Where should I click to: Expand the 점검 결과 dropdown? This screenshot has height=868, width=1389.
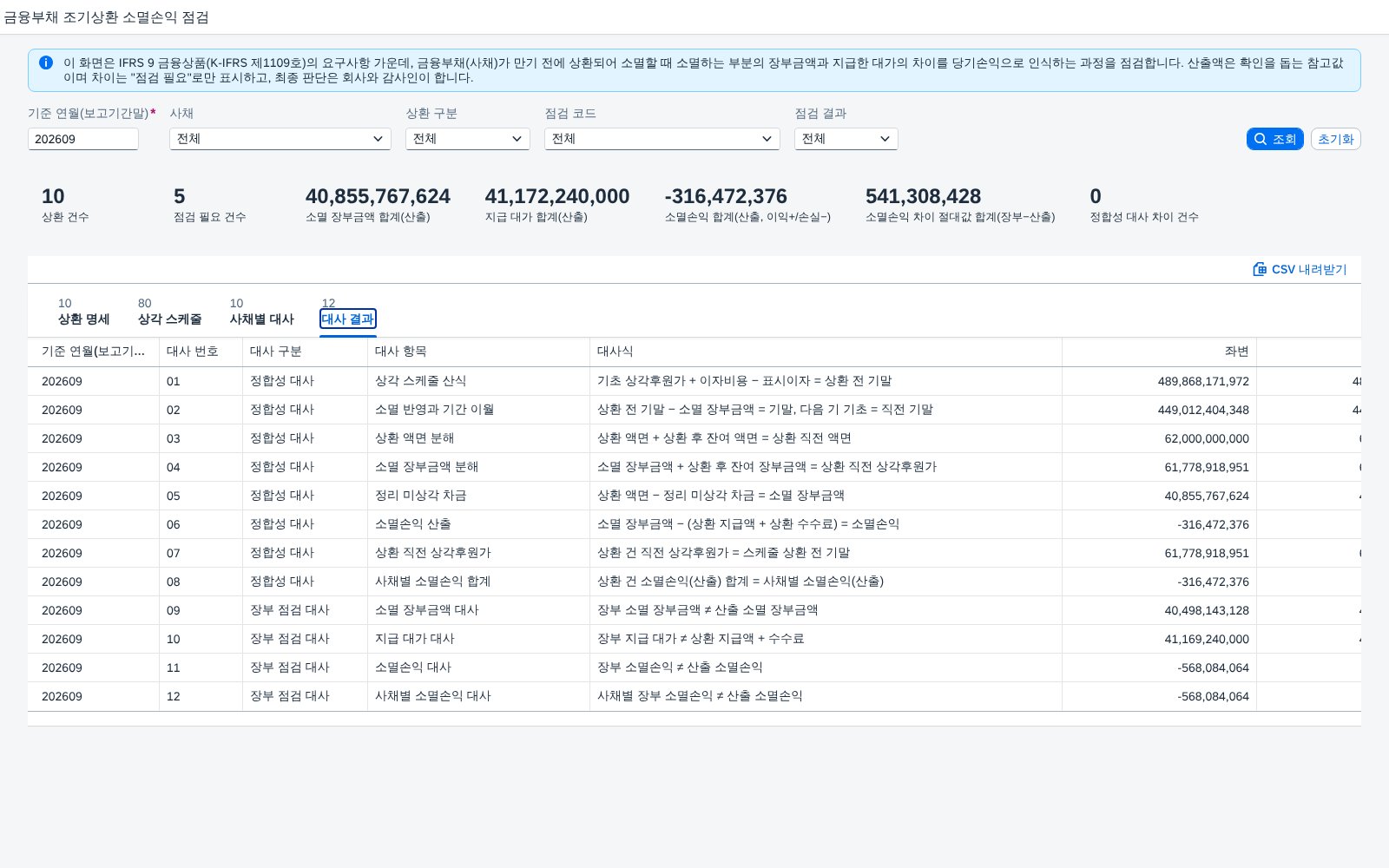tap(846, 139)
